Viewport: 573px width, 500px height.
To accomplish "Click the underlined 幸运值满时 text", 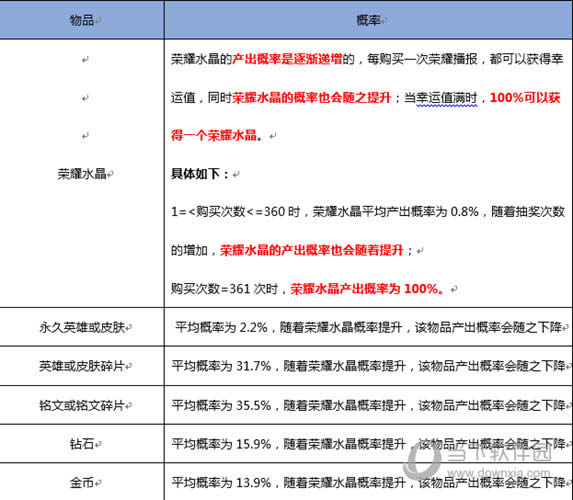I will tap(447, 98).
